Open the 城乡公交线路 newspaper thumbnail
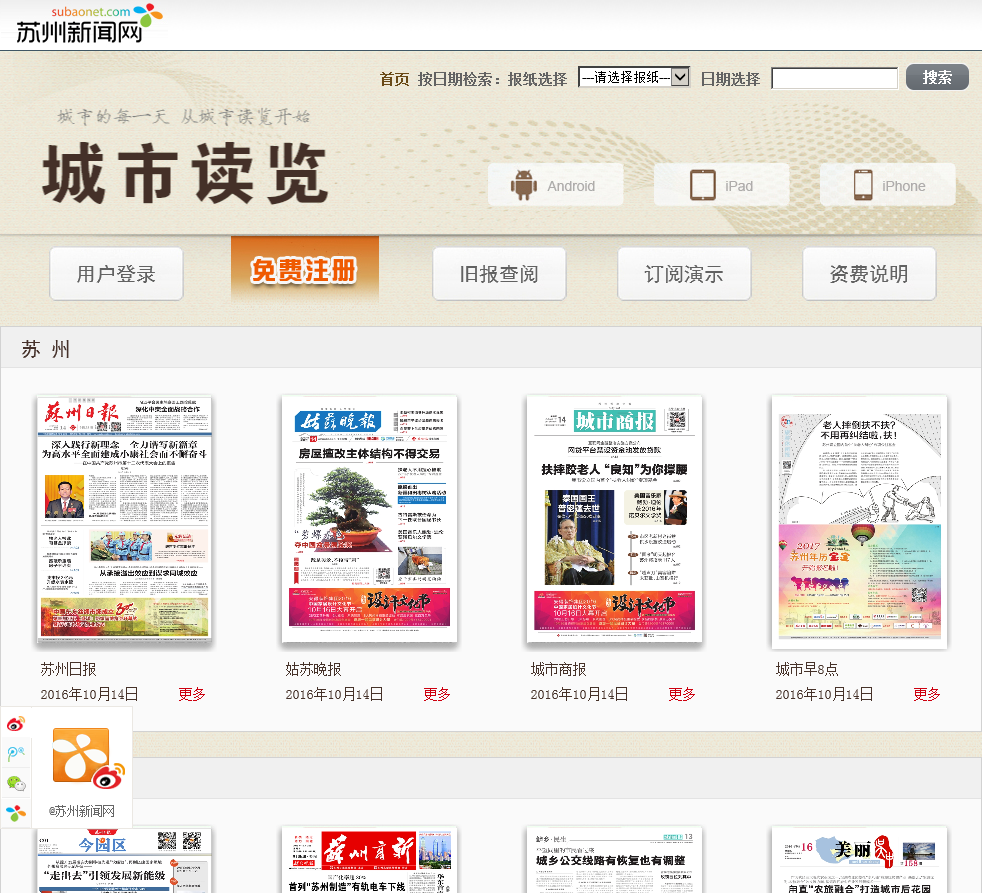Screen dimensions: 982x893 (614, 860)
